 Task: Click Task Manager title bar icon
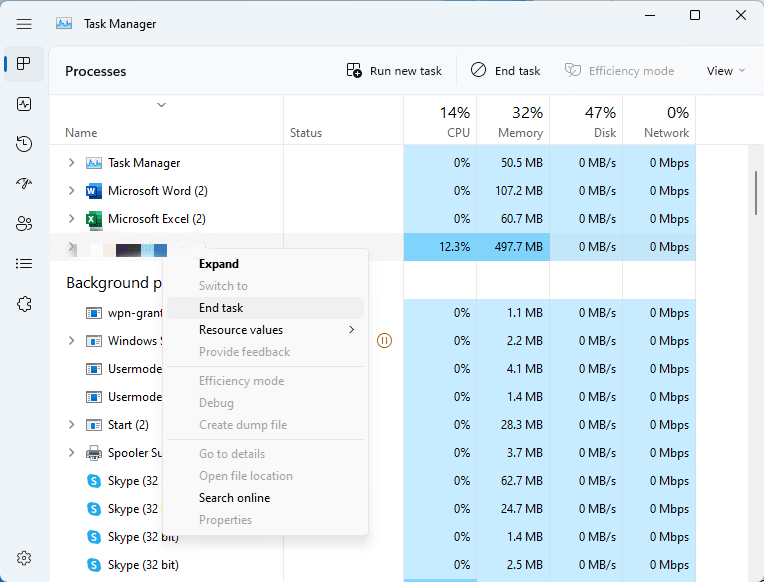click(x=64, y=23)
